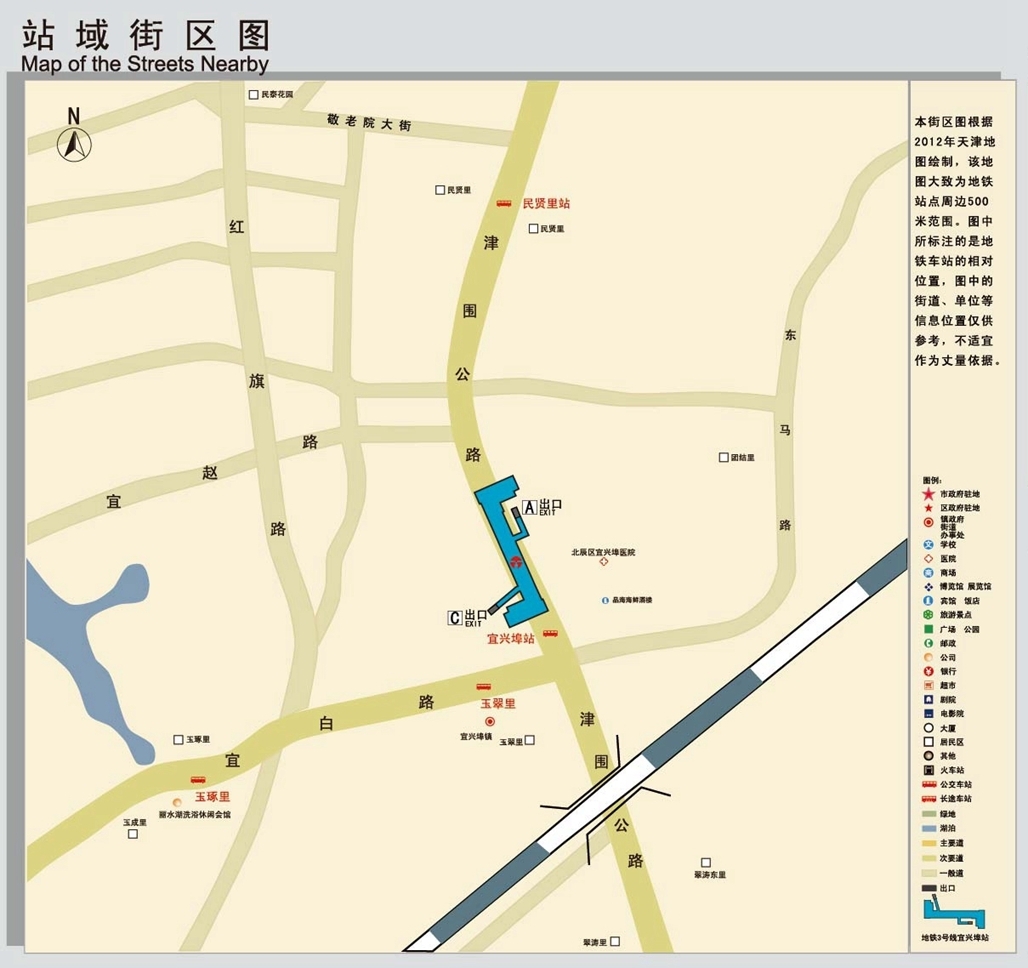1028x968 pixels.
Task: Click the bank icon in the legend
Action: click(928, 671)
